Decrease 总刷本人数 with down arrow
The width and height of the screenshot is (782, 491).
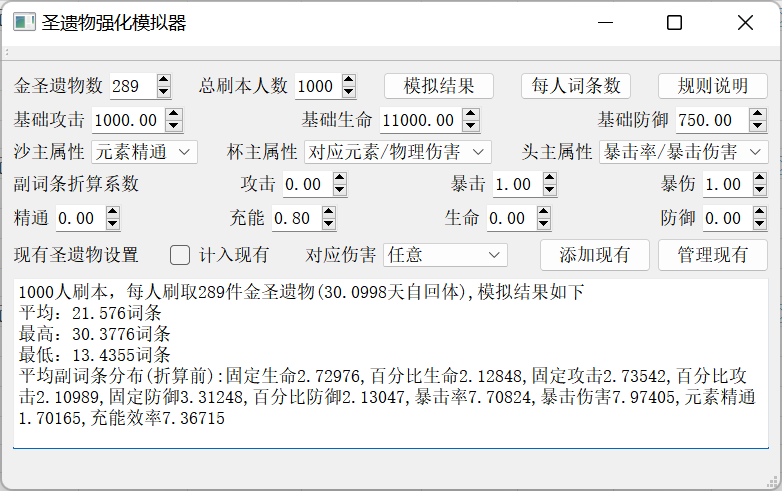point(349,92)
